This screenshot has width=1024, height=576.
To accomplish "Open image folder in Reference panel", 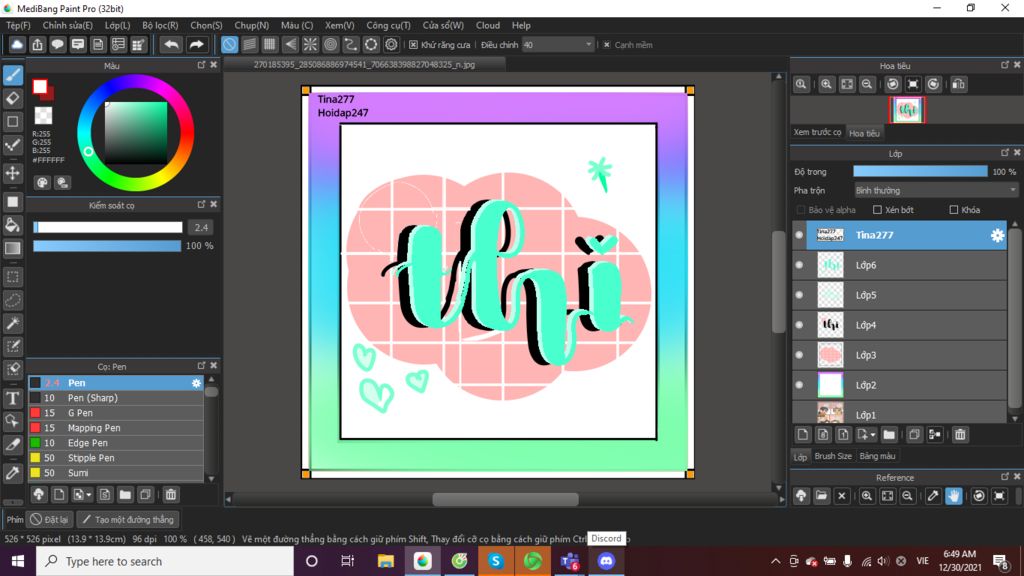I will point(821,496).
